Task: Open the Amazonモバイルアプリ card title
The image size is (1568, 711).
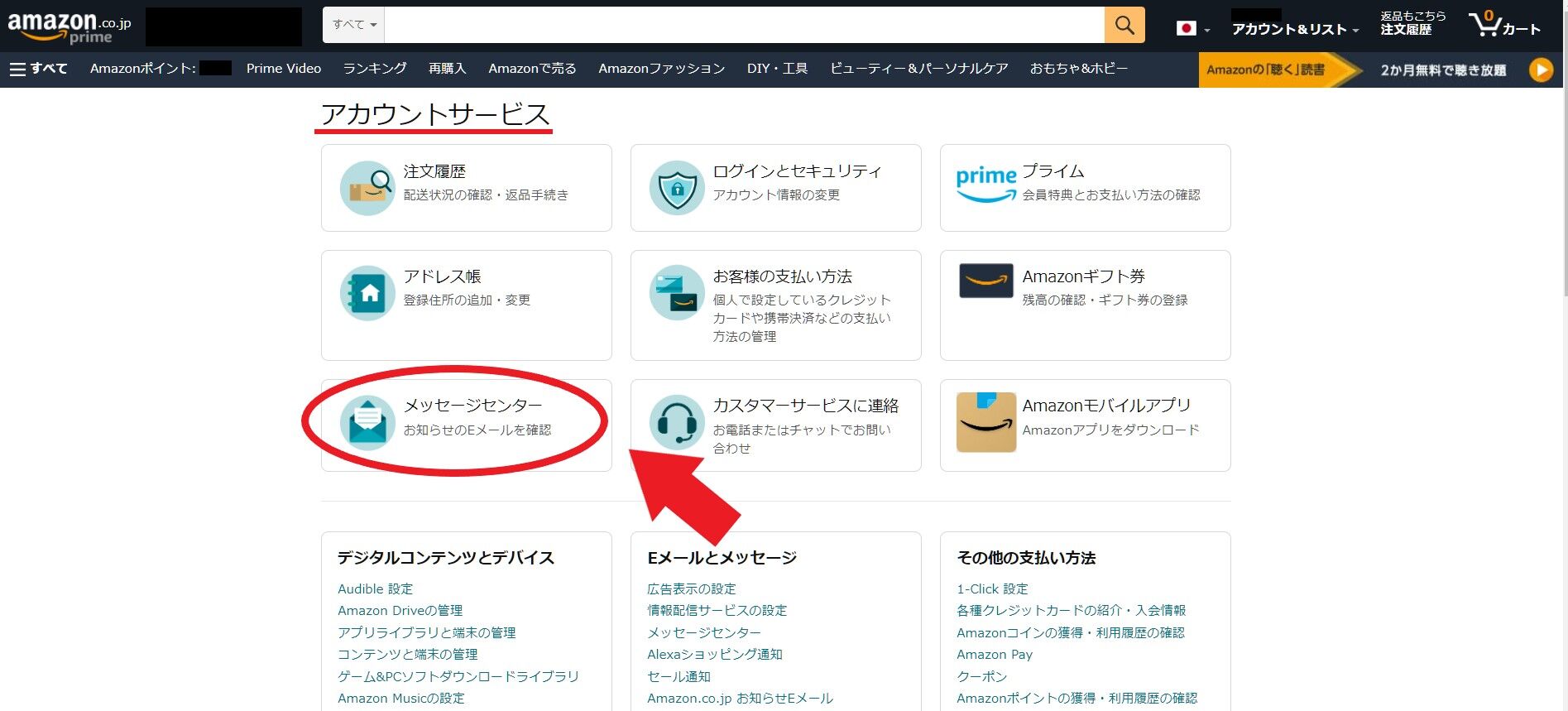Action: [x=1106, y=406]
